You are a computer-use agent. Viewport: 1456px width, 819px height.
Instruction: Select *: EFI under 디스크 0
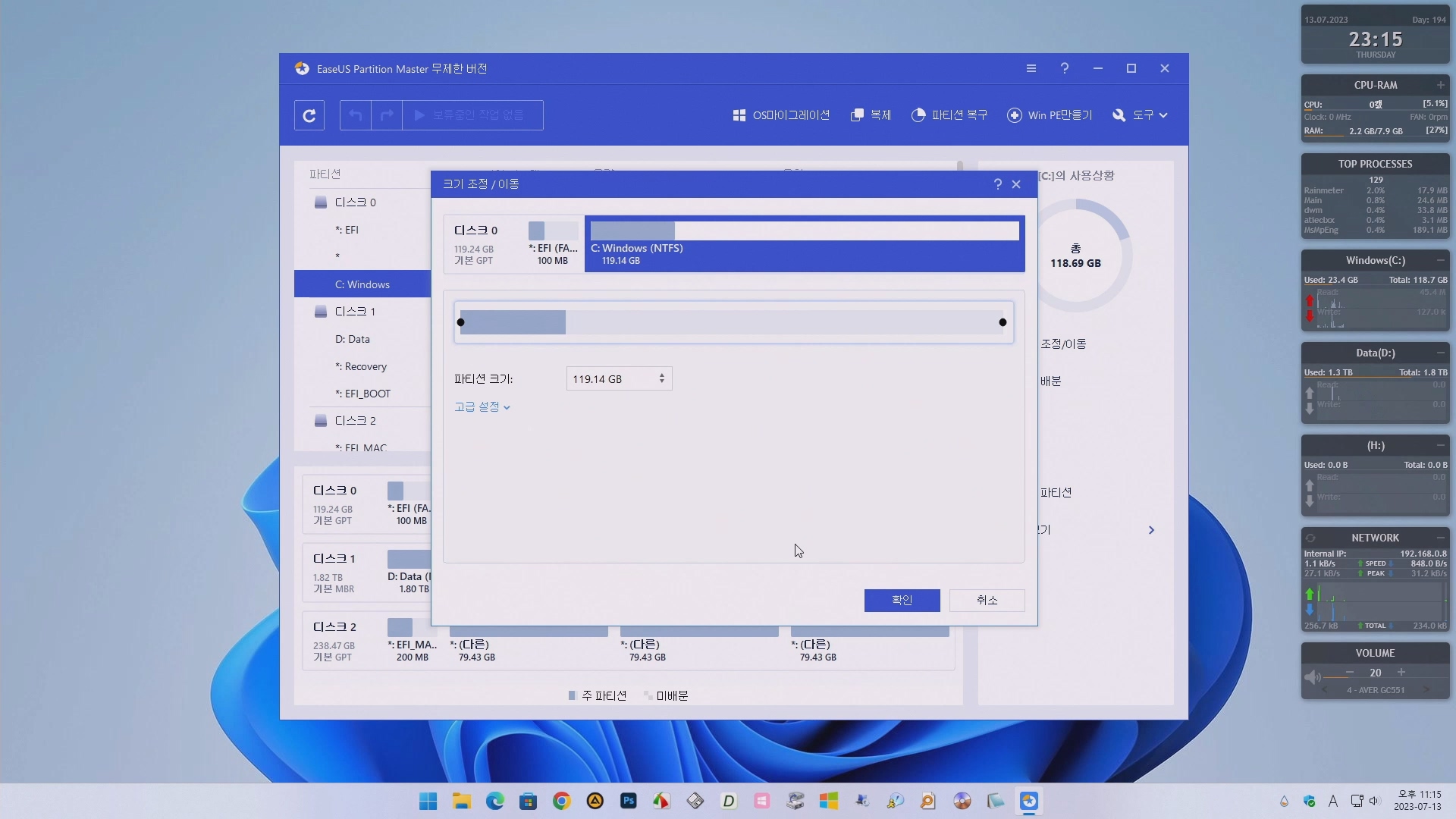pyautogui.click(x=347, y=230)
